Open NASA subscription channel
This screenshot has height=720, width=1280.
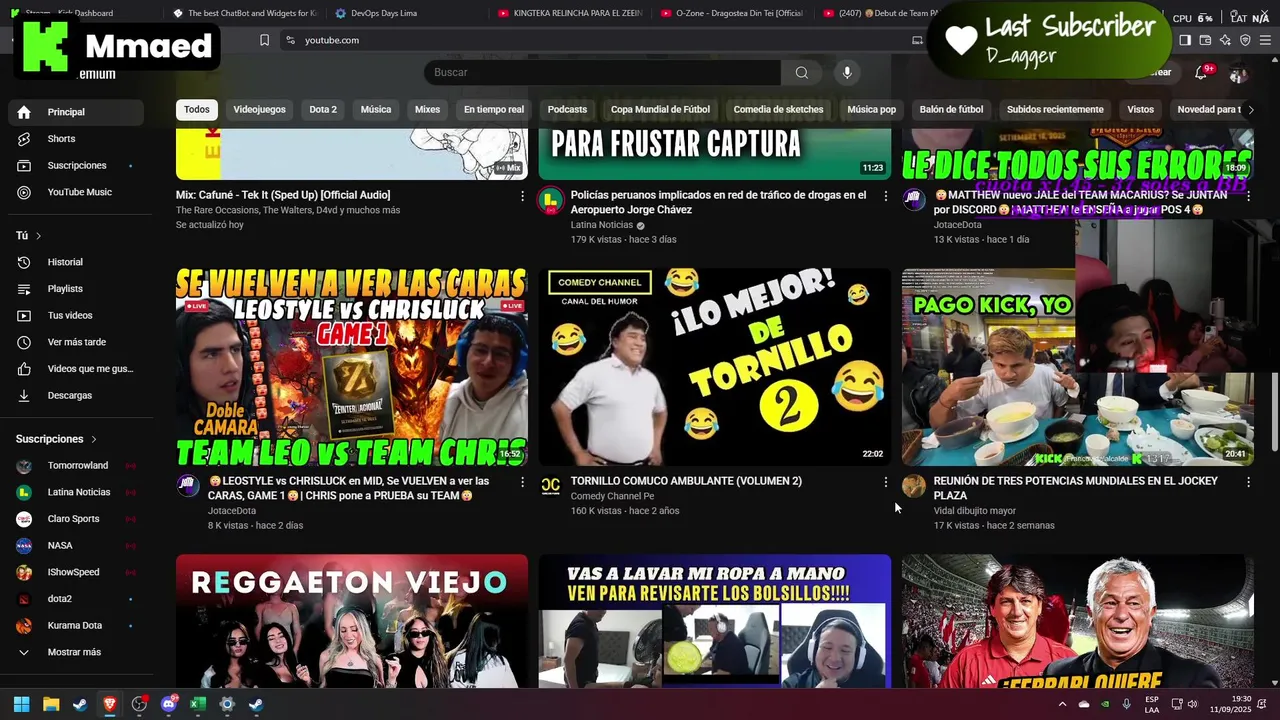tap(76, 546)
